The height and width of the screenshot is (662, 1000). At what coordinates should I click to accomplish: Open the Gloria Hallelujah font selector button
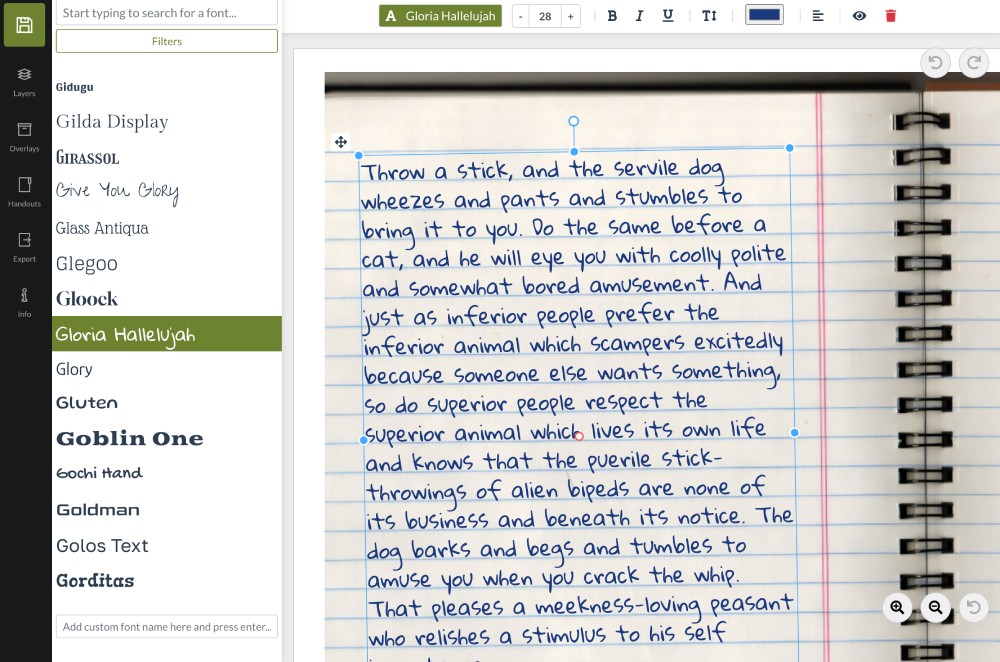(440, 16)
